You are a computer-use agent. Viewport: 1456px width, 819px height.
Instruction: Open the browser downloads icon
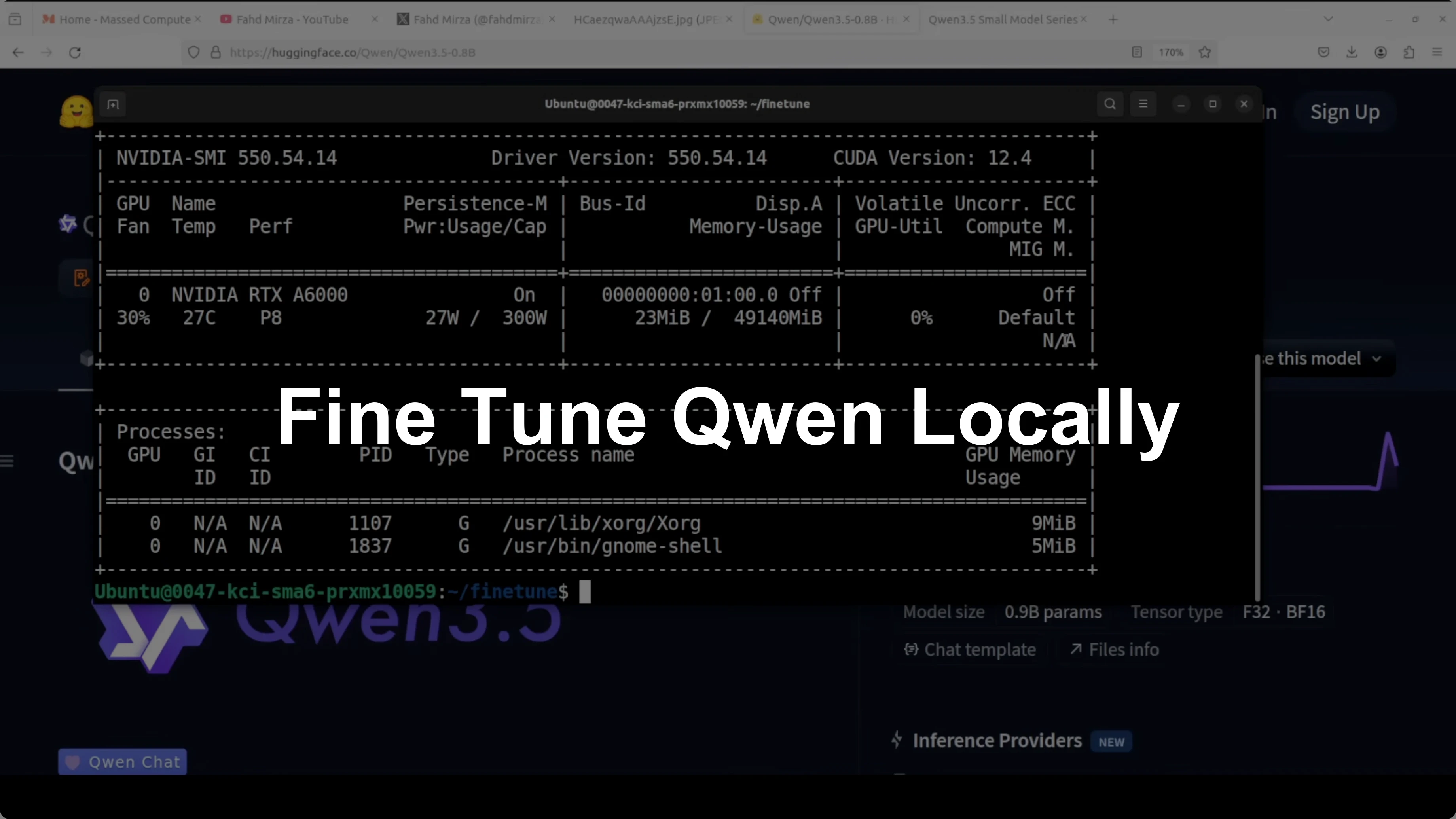point(1352,52)
